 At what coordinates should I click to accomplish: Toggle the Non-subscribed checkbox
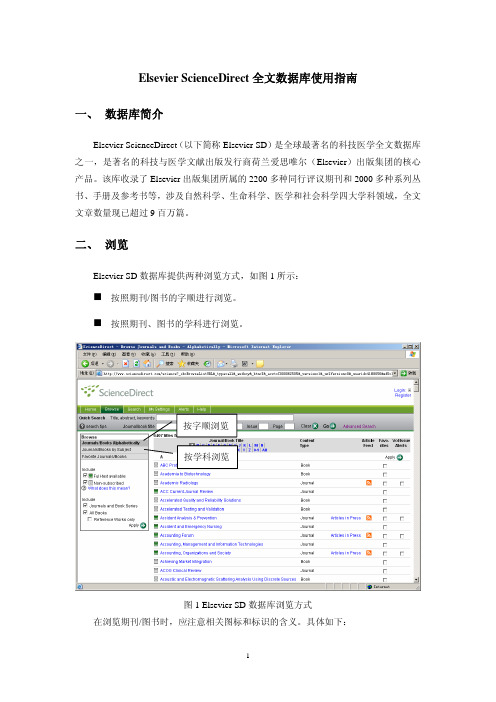coord(85,483)
